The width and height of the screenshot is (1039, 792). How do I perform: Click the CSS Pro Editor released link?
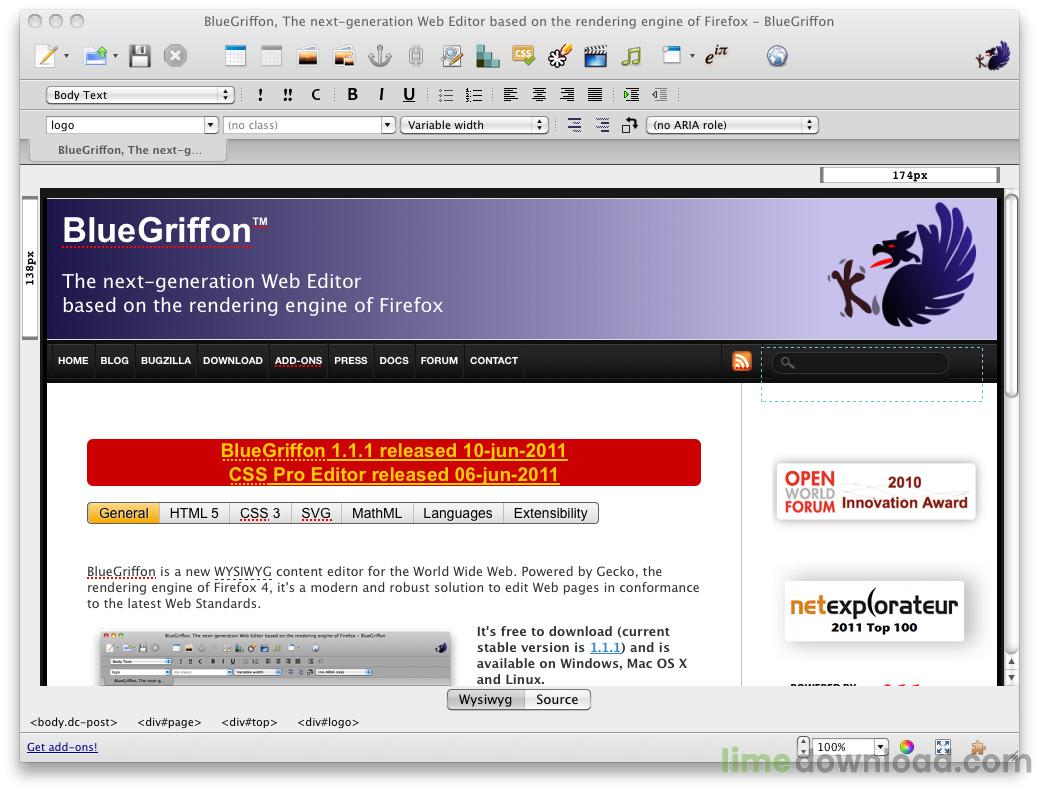coord(394,475)
